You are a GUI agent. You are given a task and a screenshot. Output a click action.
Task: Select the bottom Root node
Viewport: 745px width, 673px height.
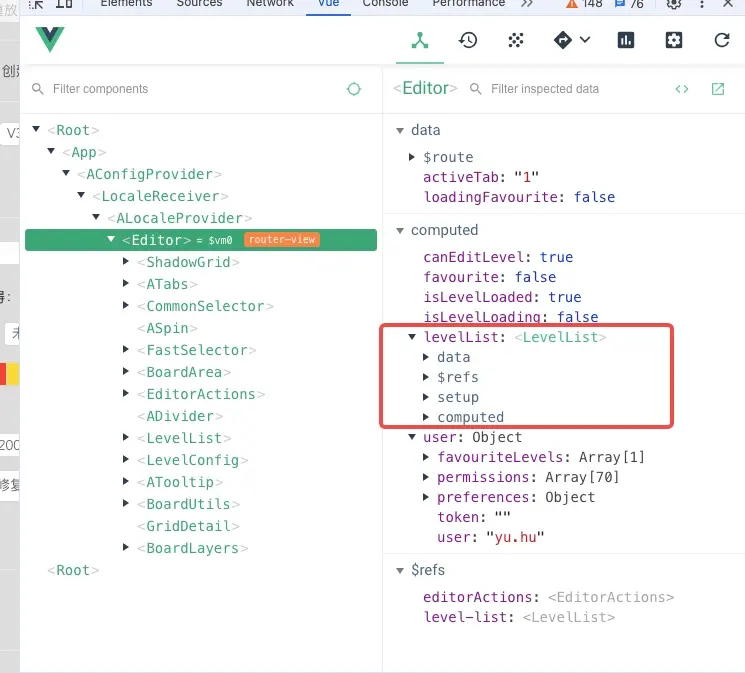click(73, 570)
